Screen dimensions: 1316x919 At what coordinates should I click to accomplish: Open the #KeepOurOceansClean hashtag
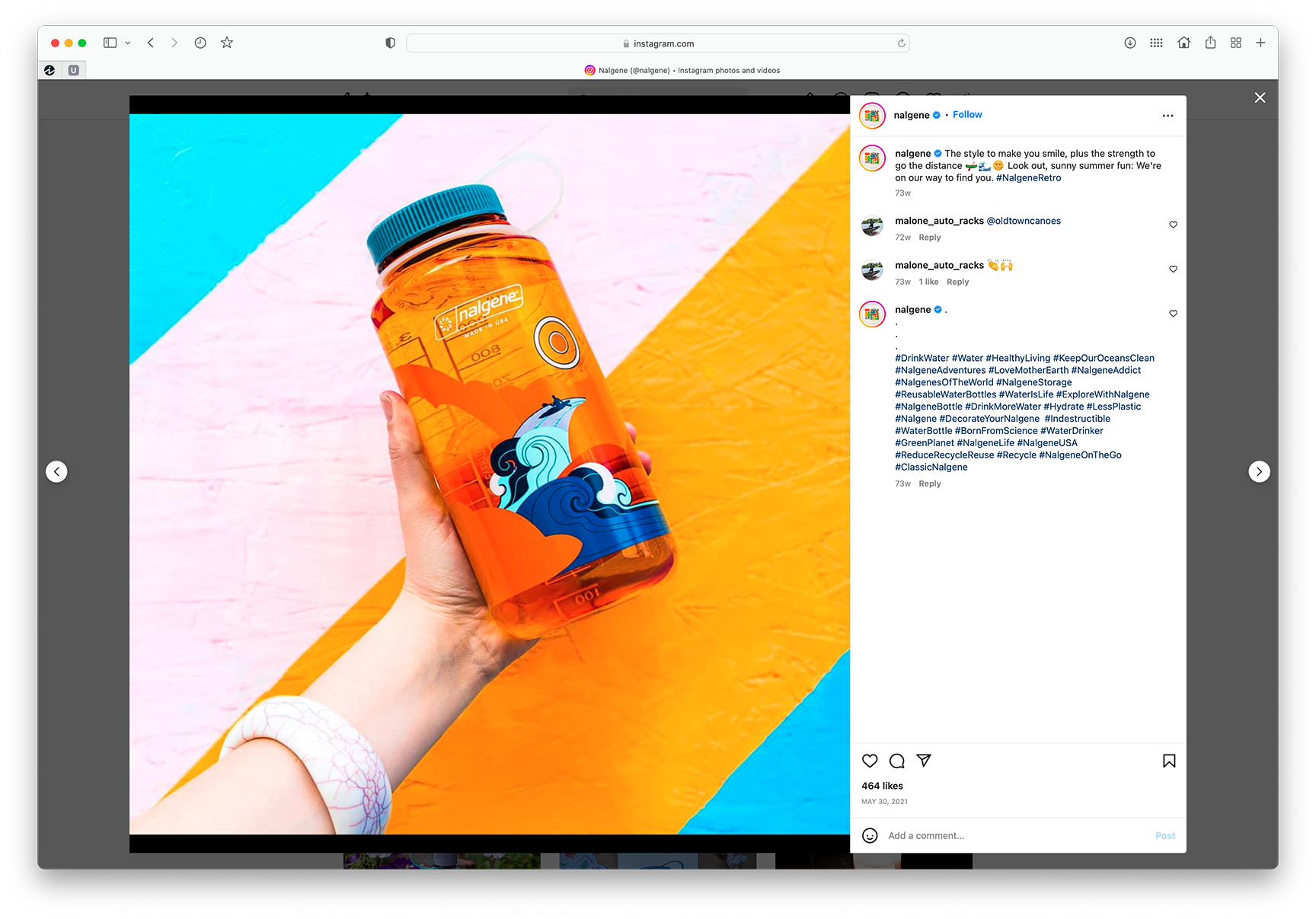[x=1104, y=358]
